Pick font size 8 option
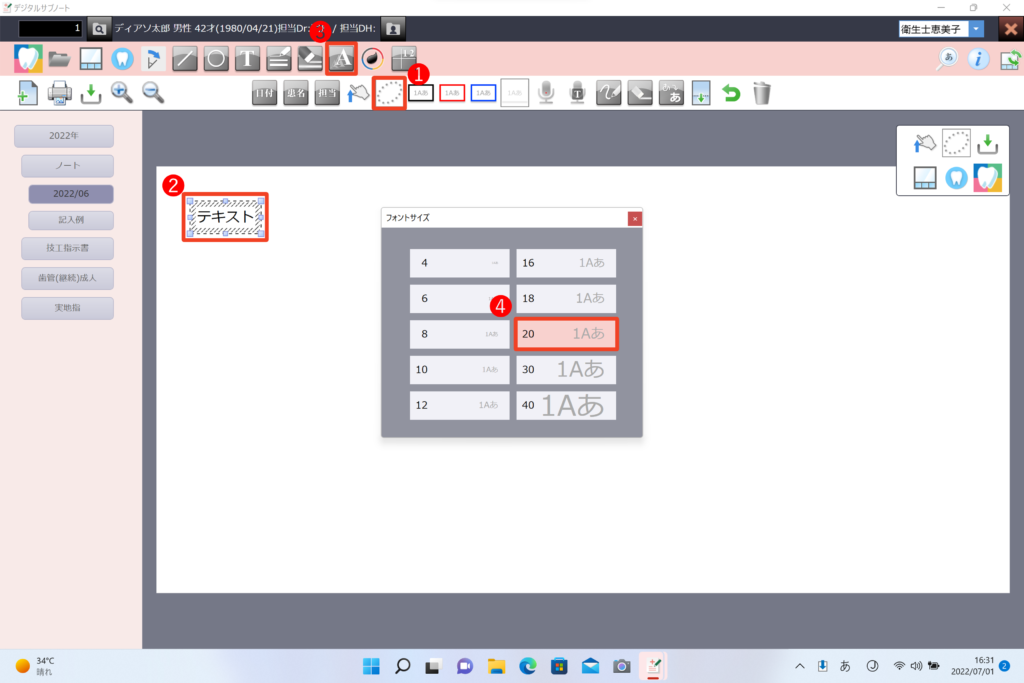This screenshot has width=1024, height=683. (459, 334)
